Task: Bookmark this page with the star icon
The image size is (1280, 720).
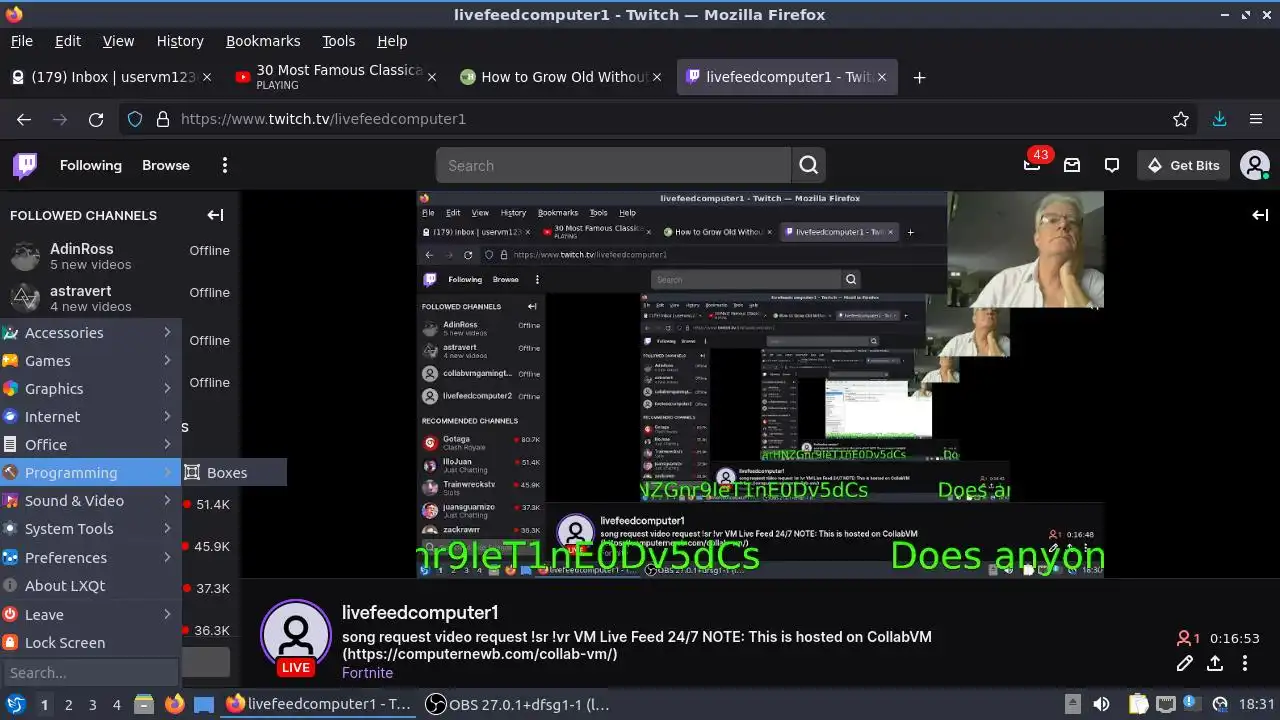Action: click(x=1181, y=119)
